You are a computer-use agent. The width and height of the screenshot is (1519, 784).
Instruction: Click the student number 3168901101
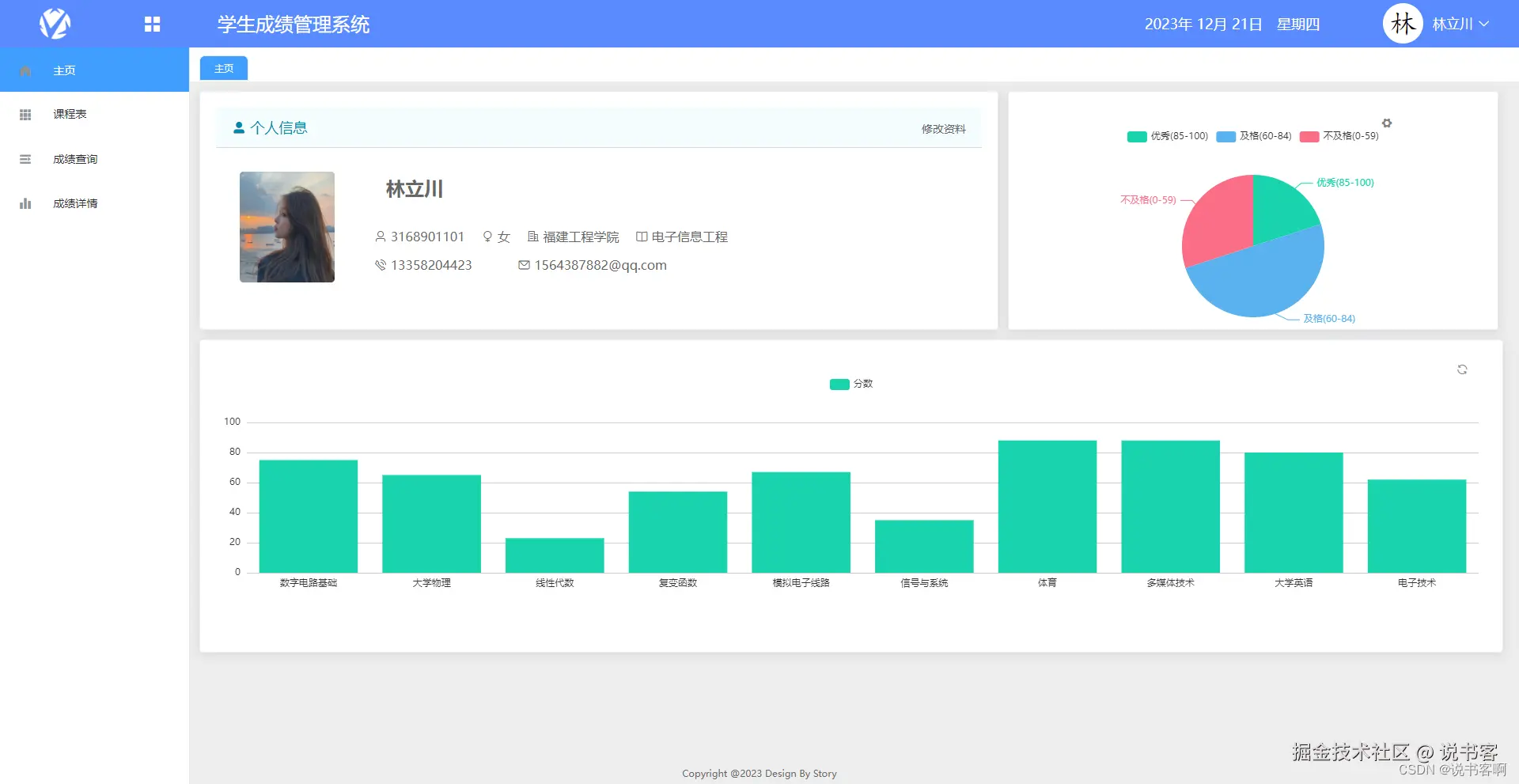coord(427,237)
